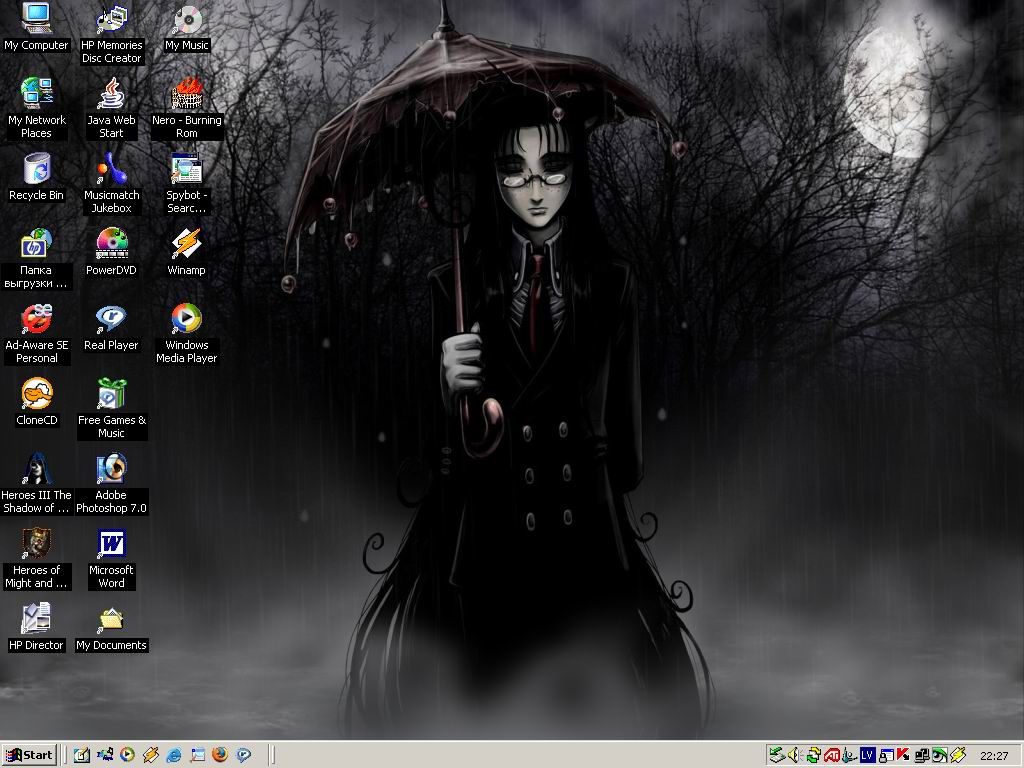The width and height of the screenshot is (1024, 768).
Task: Open CloneCD desktop shortcut
Action: [x=37, y=402]
